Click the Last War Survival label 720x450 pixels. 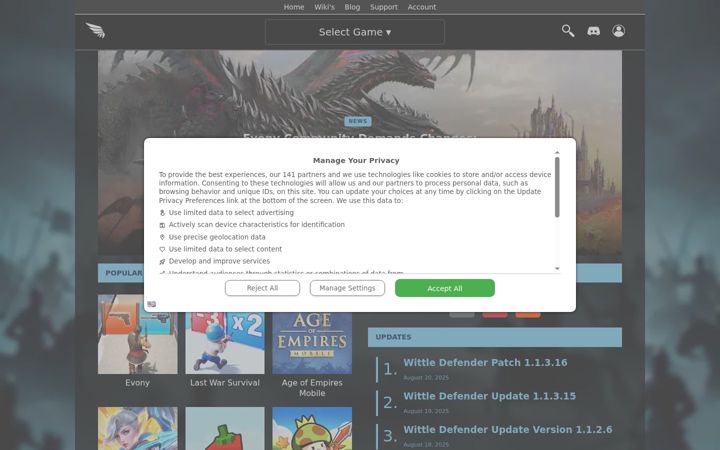pos(225,382)
